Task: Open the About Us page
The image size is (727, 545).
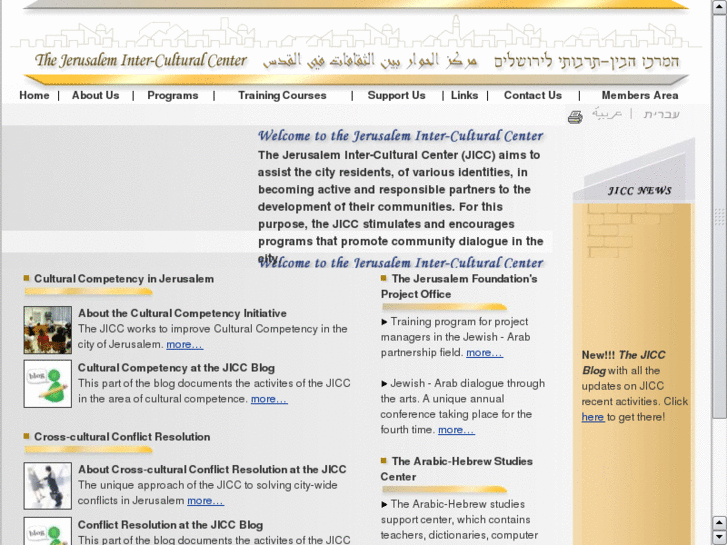Action: click(x=96, y=95)
